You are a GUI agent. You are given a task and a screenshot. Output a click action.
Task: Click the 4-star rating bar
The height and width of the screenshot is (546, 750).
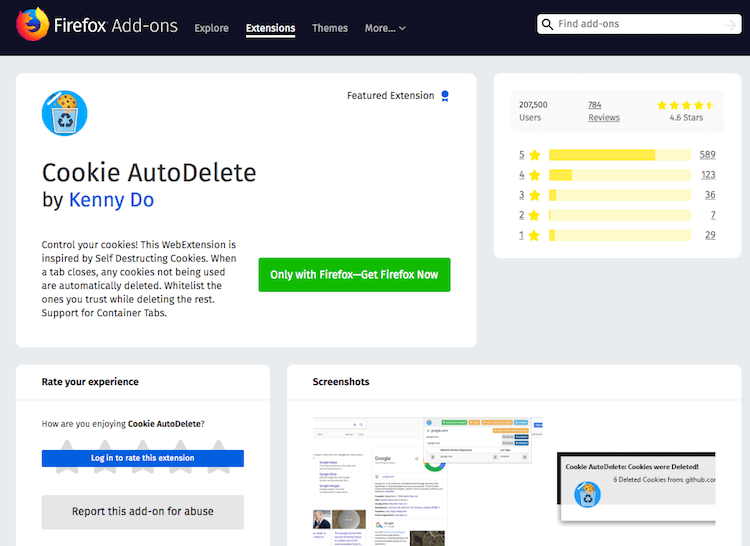pyautogui.click(x=620, y=175)
